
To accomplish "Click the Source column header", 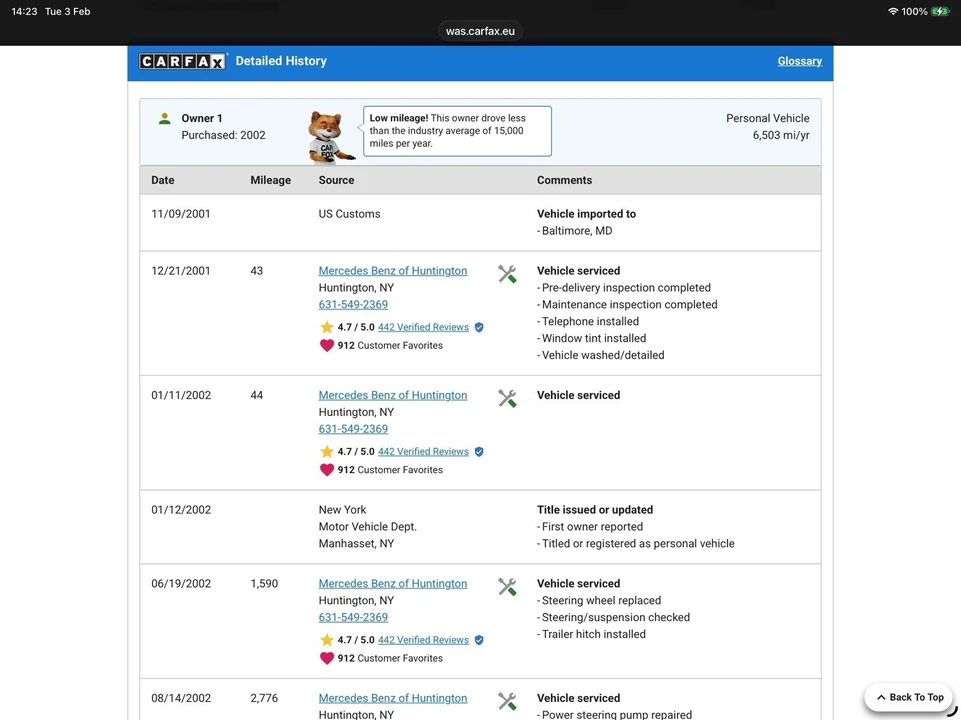I will (x=336, y=180).
